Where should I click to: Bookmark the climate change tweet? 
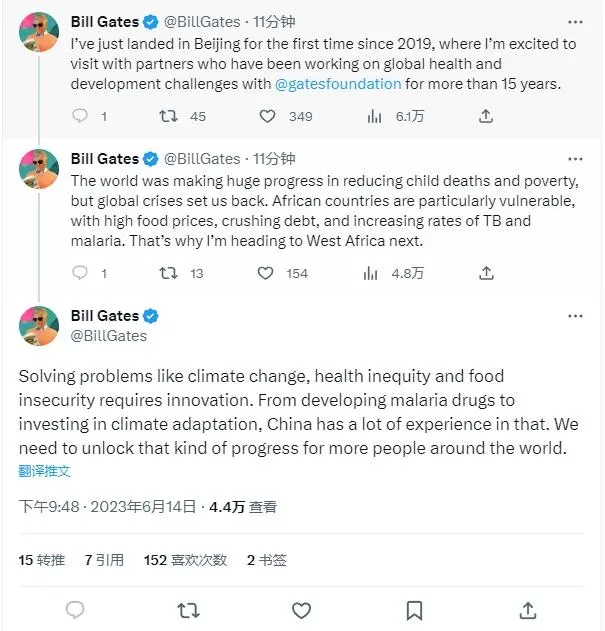tap(414, 609)
